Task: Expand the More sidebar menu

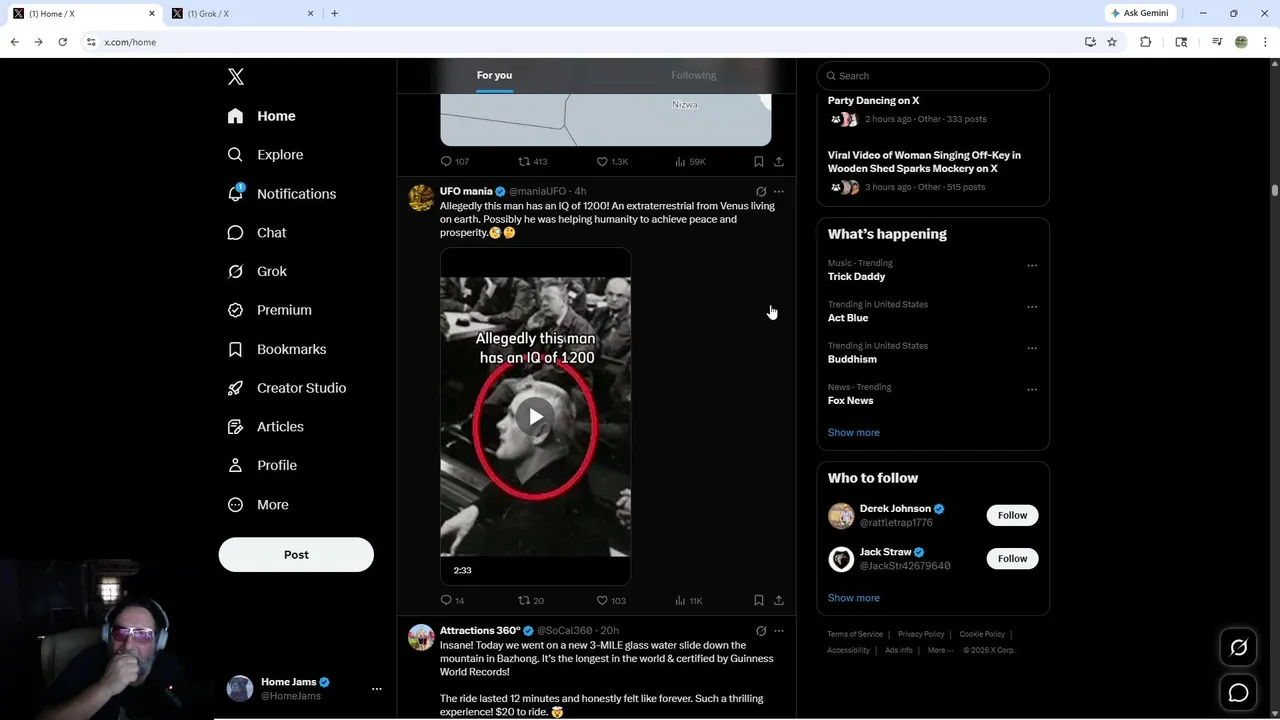Action: tap(258, 505)
